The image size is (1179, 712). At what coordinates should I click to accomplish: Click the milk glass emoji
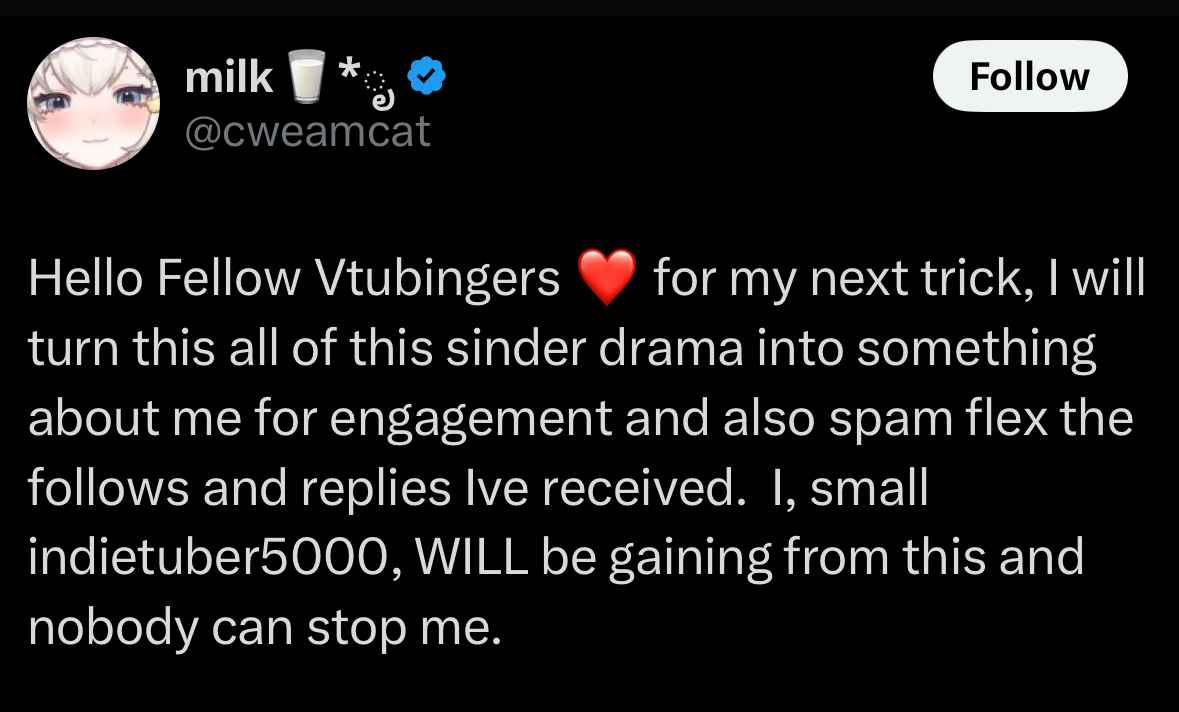point(307,79)
